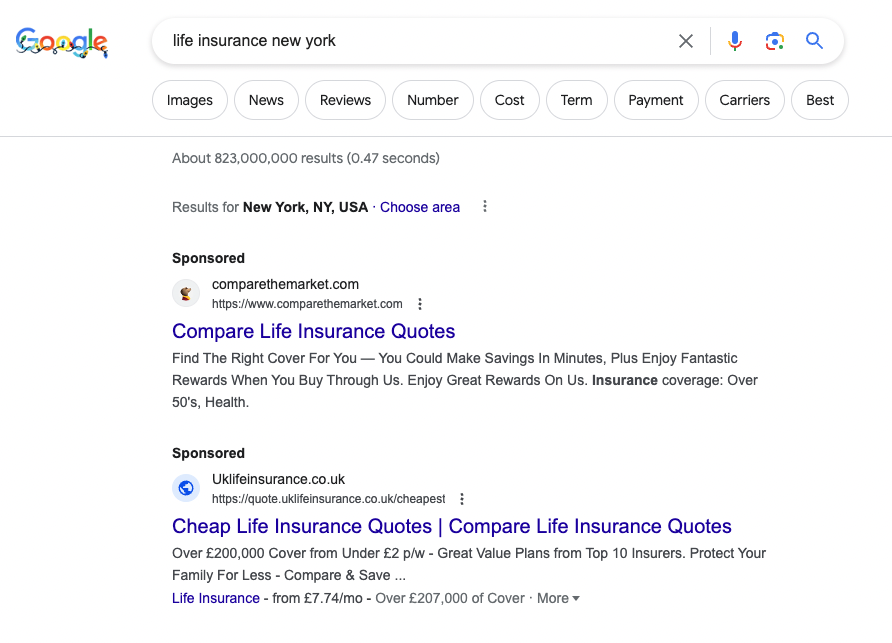Select the Reviews filter chip
The image size is (892, 643).
click(345, 100)
